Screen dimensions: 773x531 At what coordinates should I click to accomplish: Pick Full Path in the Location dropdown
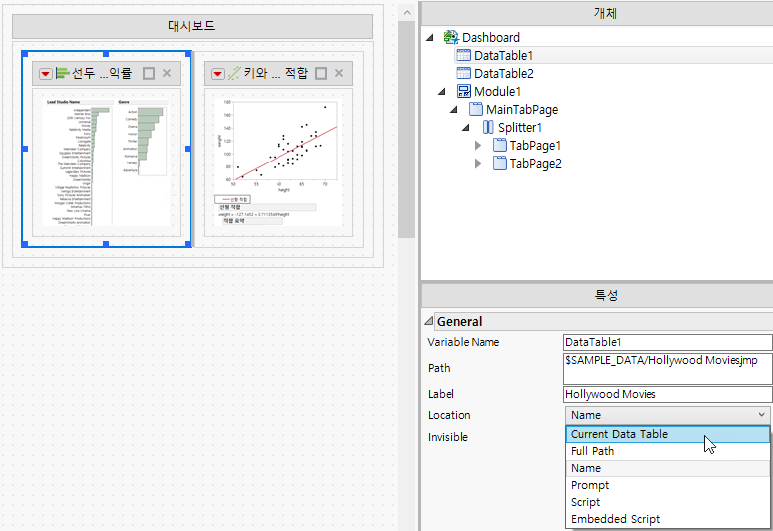pyautogui.click(x=593, y=451)
